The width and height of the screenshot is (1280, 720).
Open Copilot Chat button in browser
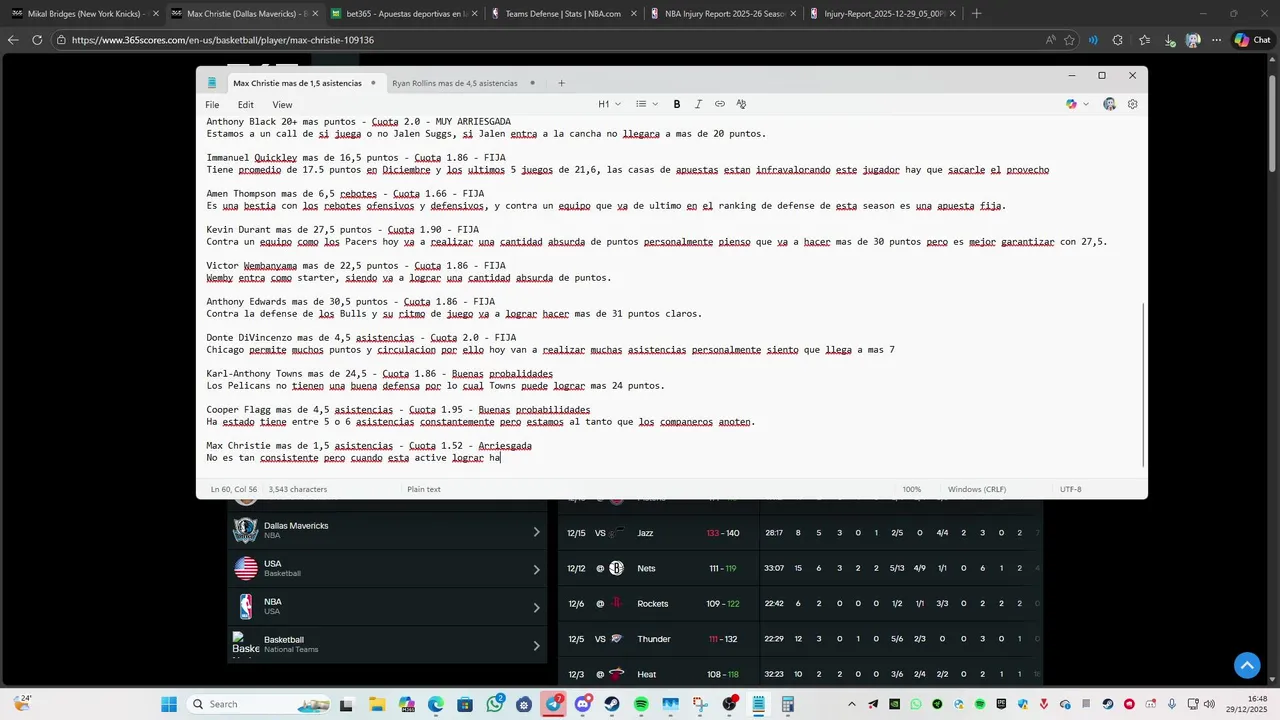coord(1252,40)
